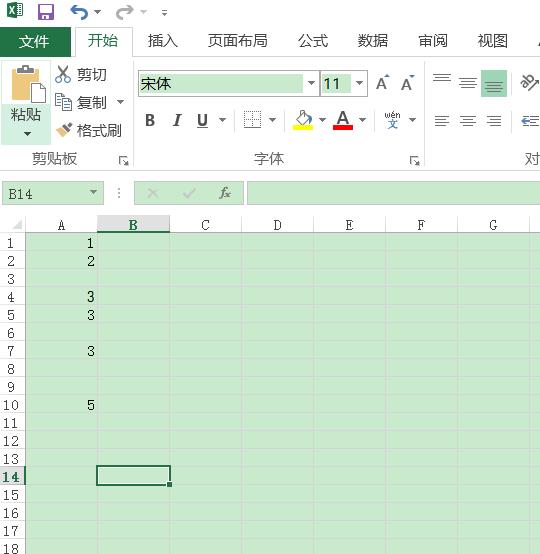Click the font size box showing 11

click(x=336, y=84)
